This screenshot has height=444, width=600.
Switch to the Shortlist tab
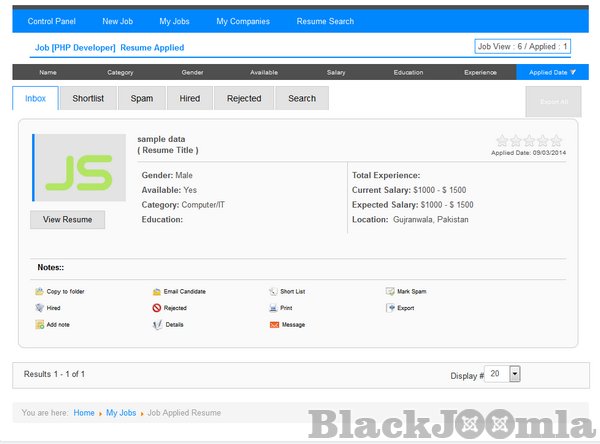point(88,98)
